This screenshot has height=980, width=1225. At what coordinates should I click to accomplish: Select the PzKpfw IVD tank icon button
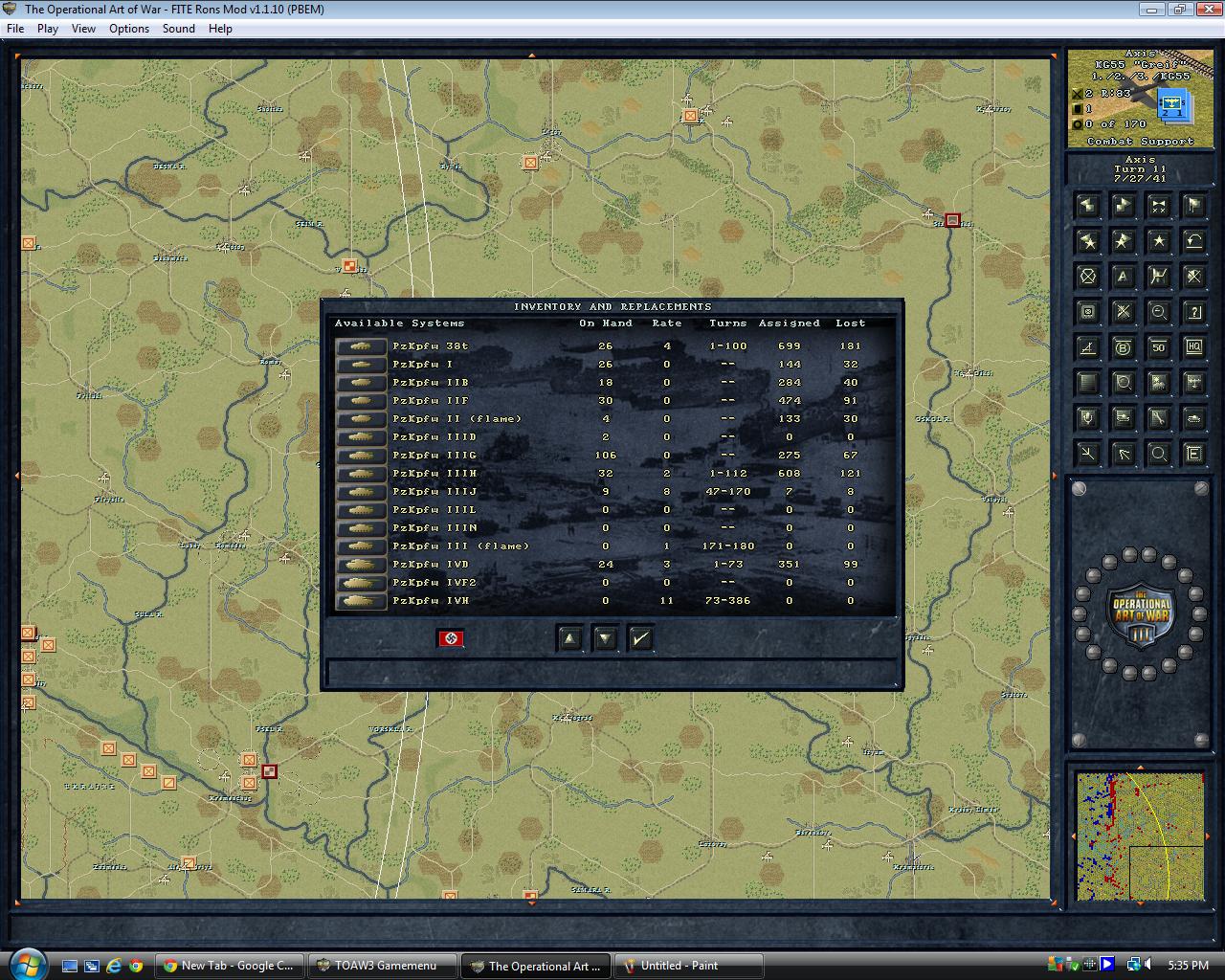(x=361, y=565)
